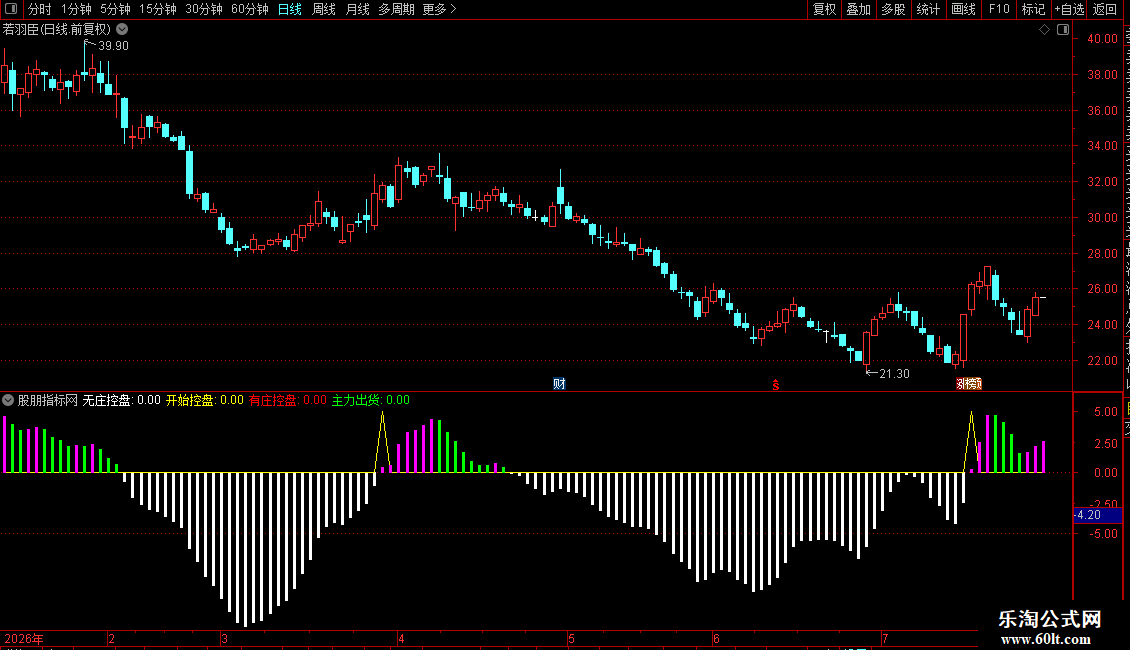Click month 6 marker on time axis
Screen dimensions: 1130x650
click(x=716, y=638)
